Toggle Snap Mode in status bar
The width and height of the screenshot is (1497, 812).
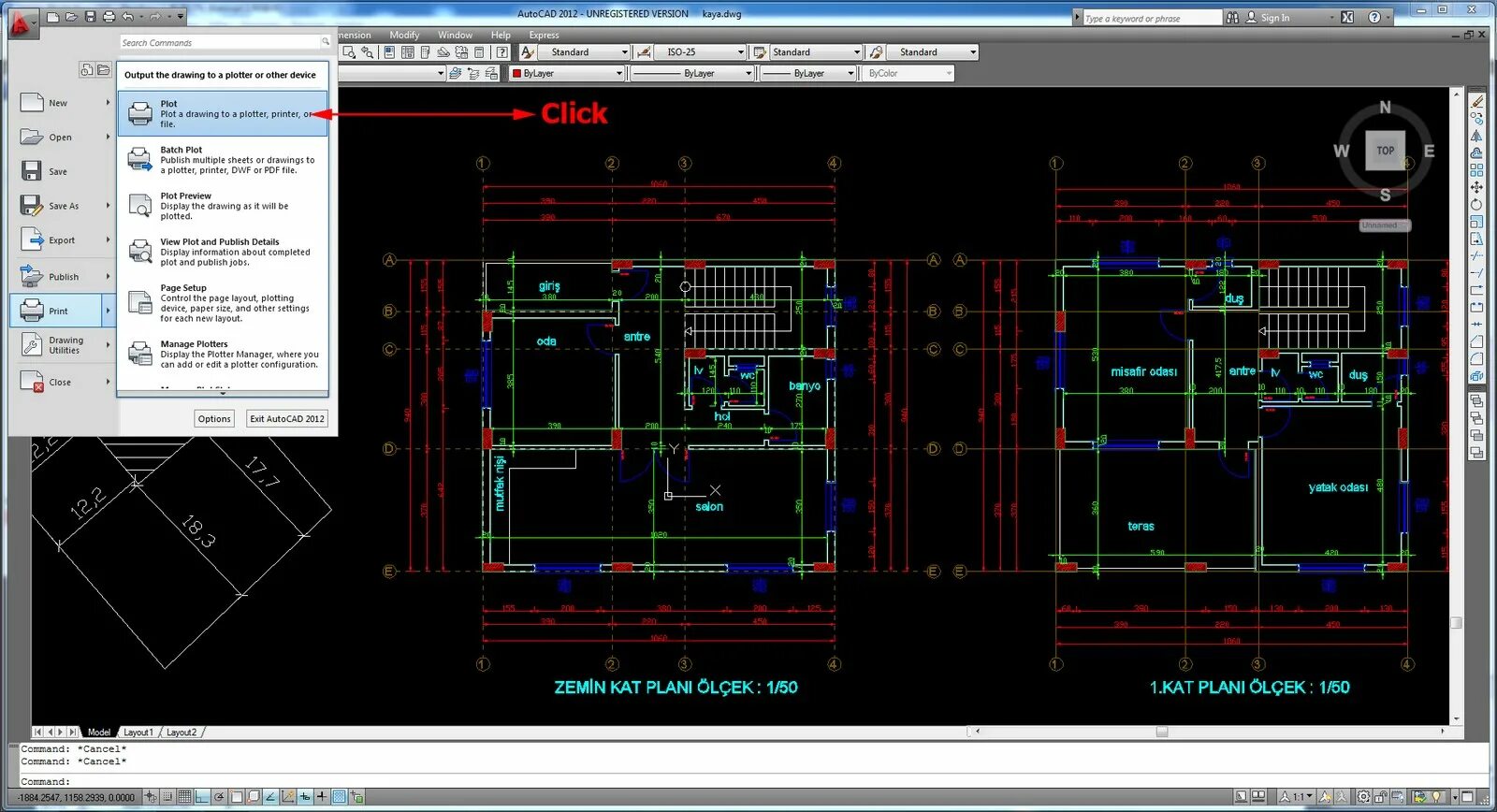(x=167, y=797)
